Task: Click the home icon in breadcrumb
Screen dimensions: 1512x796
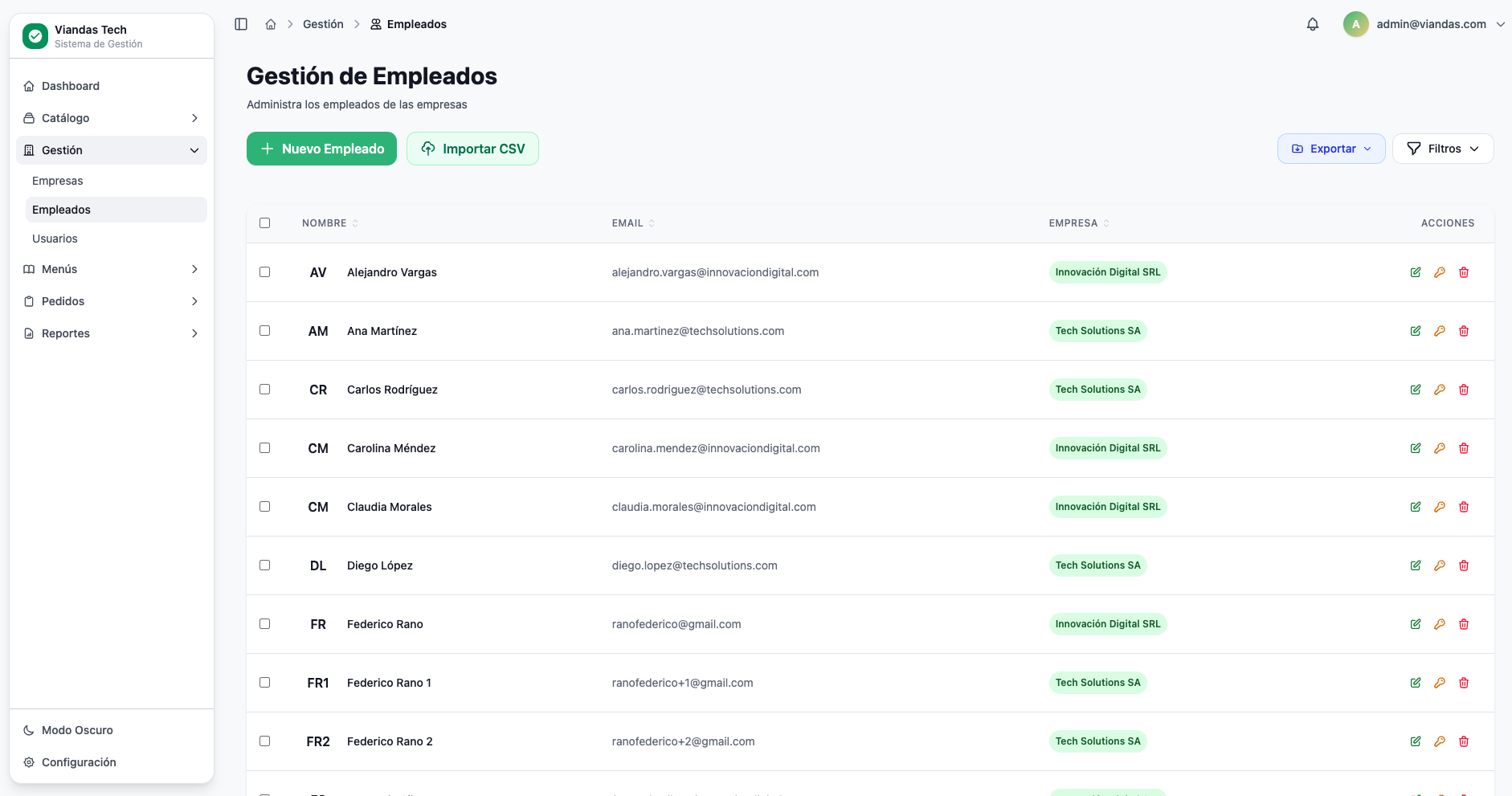Action: (x=271, y=24)
